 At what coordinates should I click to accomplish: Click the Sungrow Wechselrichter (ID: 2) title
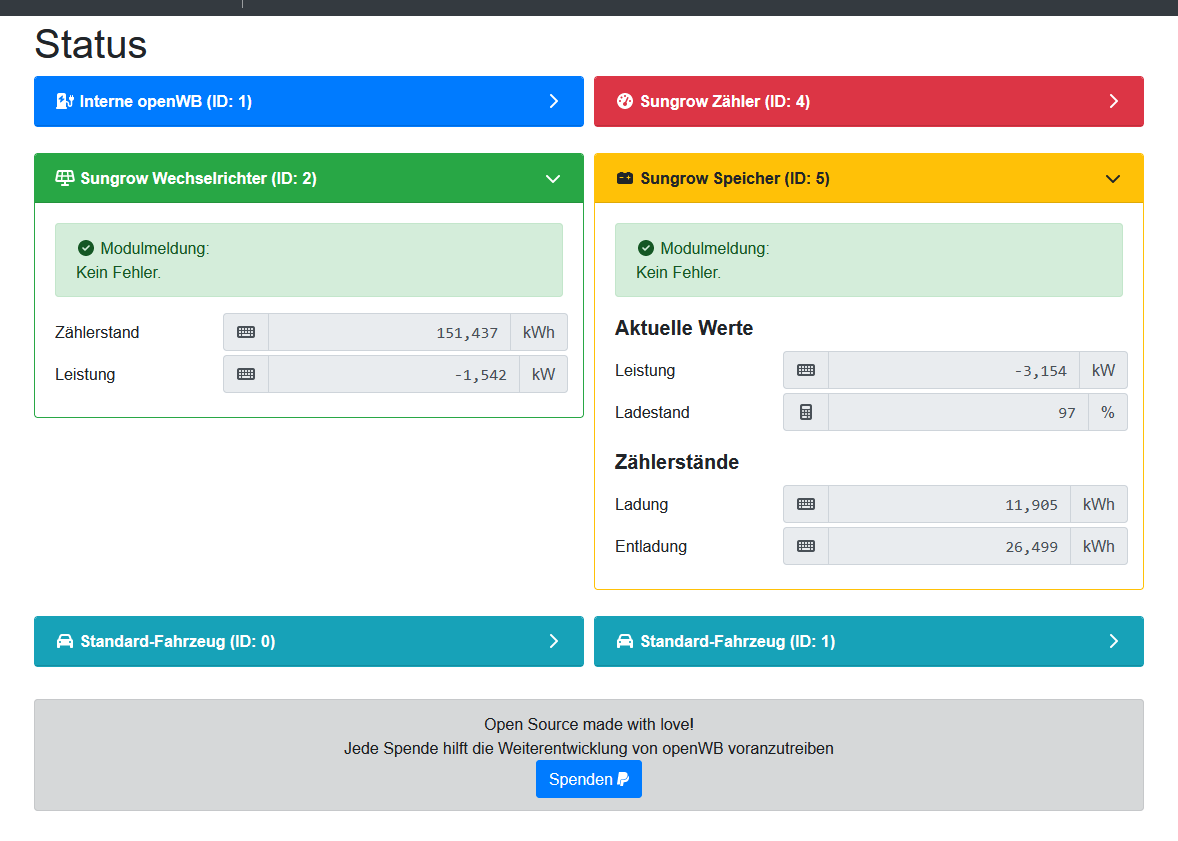(x=198, y=178)
